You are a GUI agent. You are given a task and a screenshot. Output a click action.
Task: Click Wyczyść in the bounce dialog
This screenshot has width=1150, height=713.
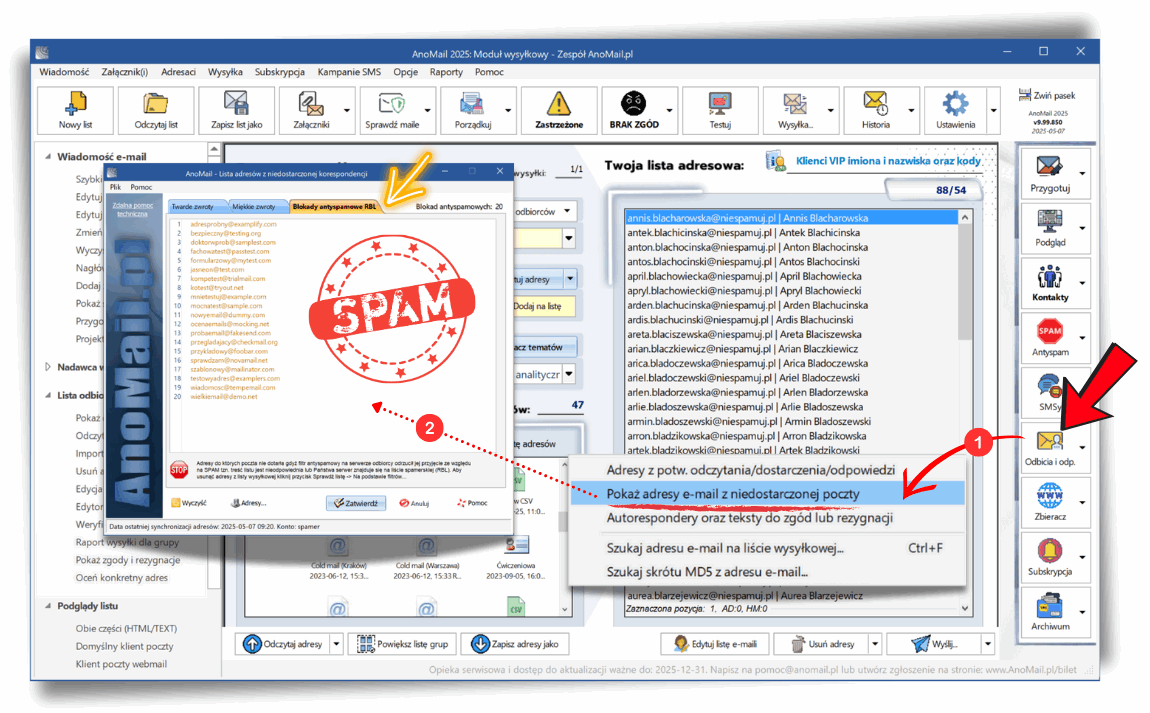click(189, 503)
